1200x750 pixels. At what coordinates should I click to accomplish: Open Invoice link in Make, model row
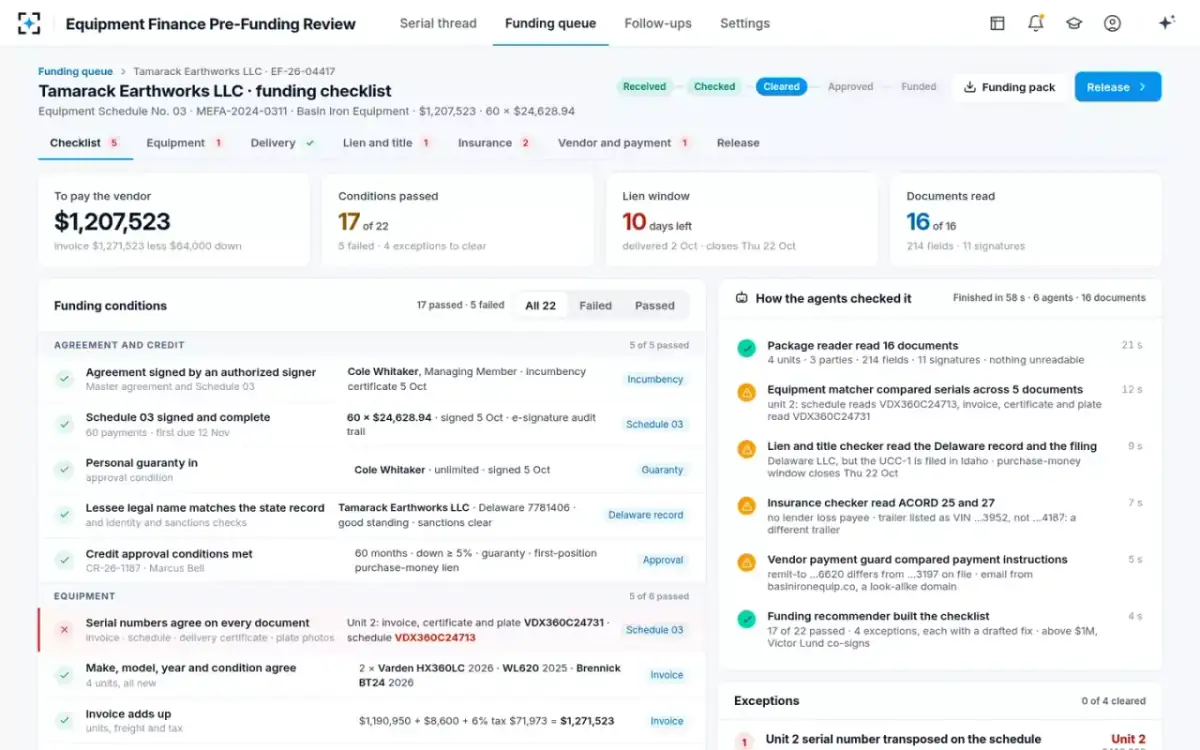coord(667,675)
